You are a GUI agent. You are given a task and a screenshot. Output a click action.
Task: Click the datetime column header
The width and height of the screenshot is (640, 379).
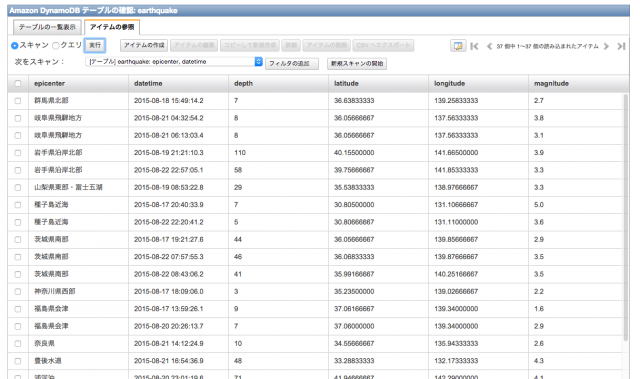click(x=178, y=83)
